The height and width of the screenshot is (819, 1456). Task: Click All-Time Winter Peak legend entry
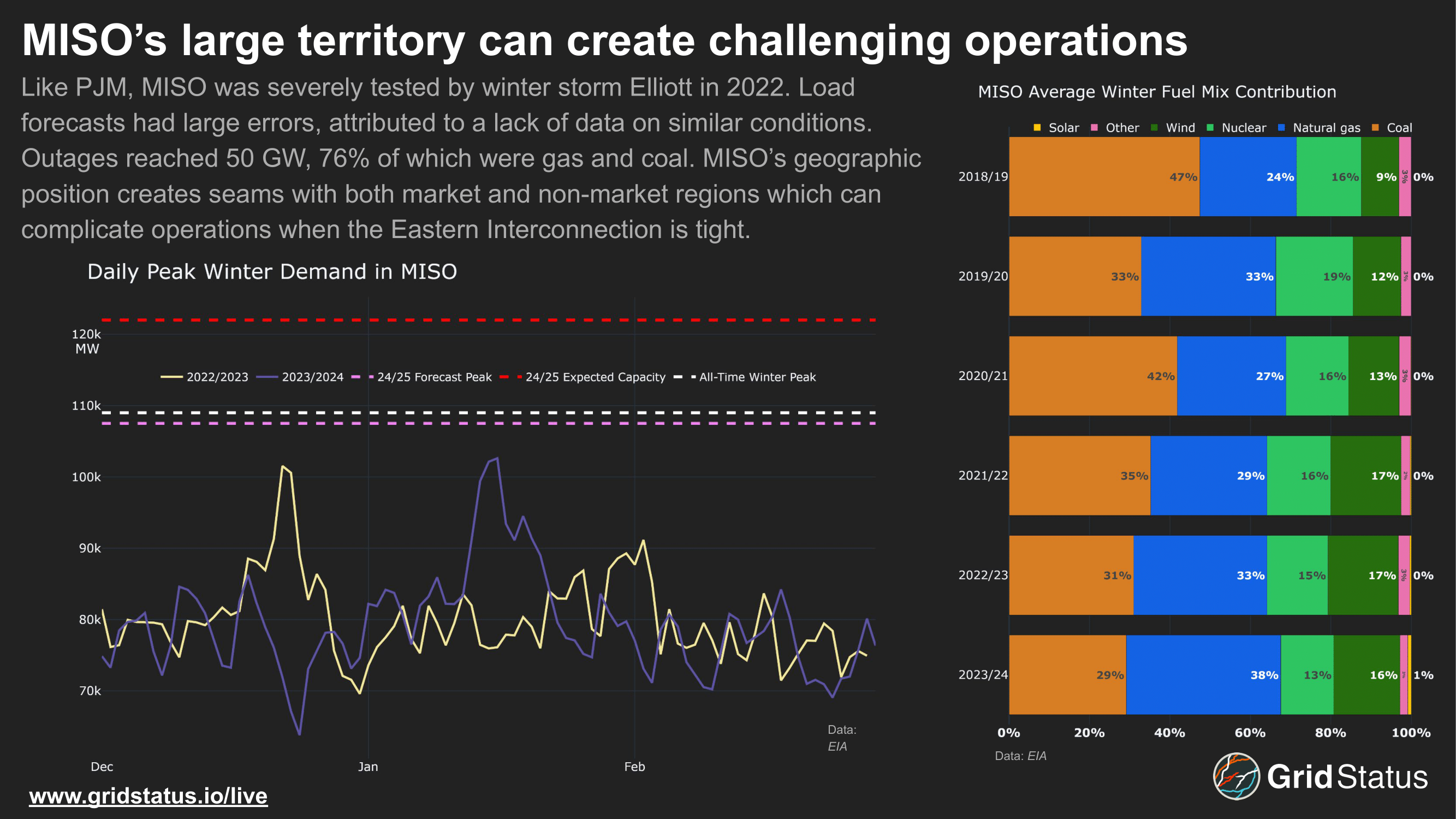click(x=757, y=377)
